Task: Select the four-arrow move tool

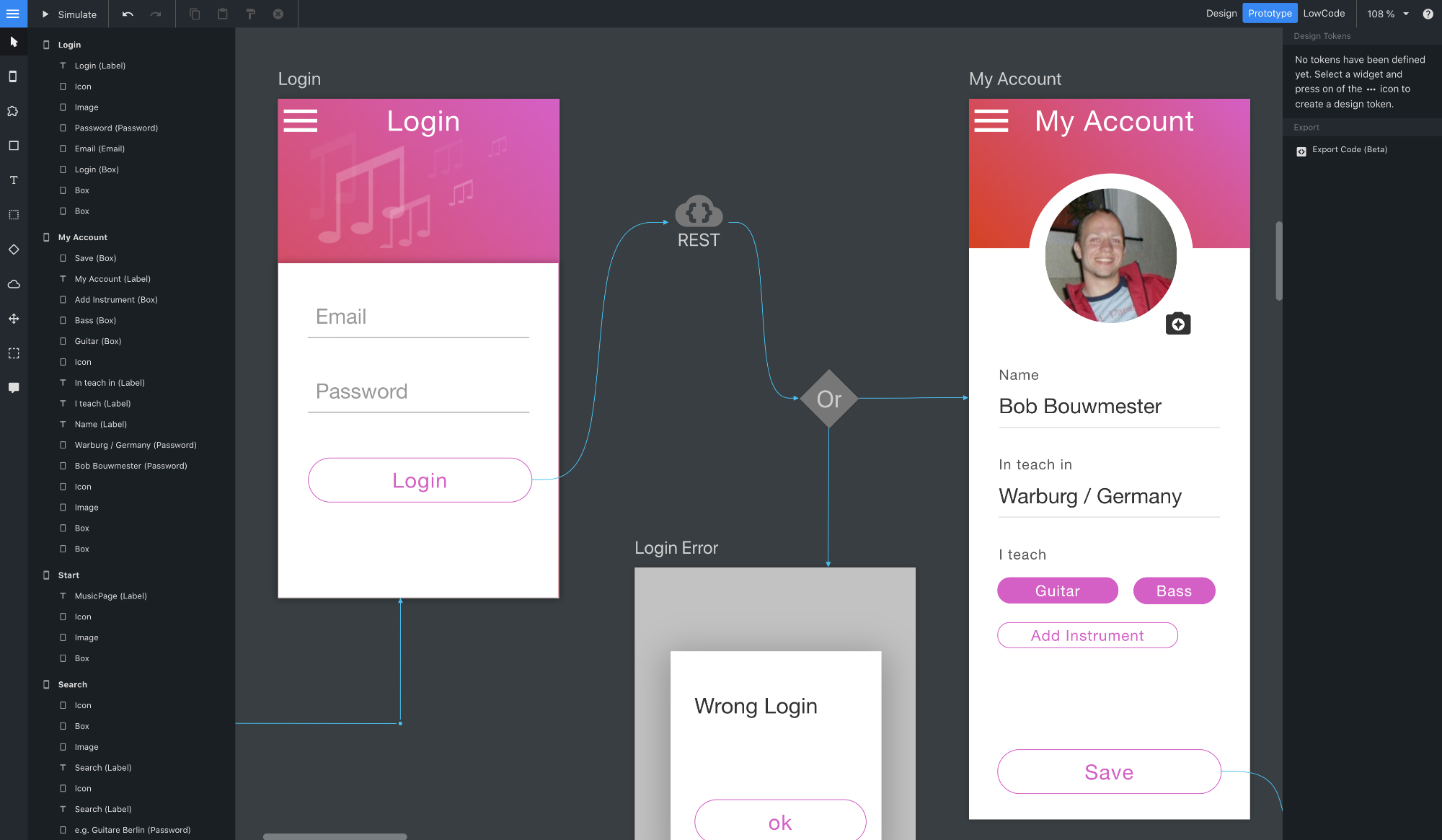Action: click(13, 319)
